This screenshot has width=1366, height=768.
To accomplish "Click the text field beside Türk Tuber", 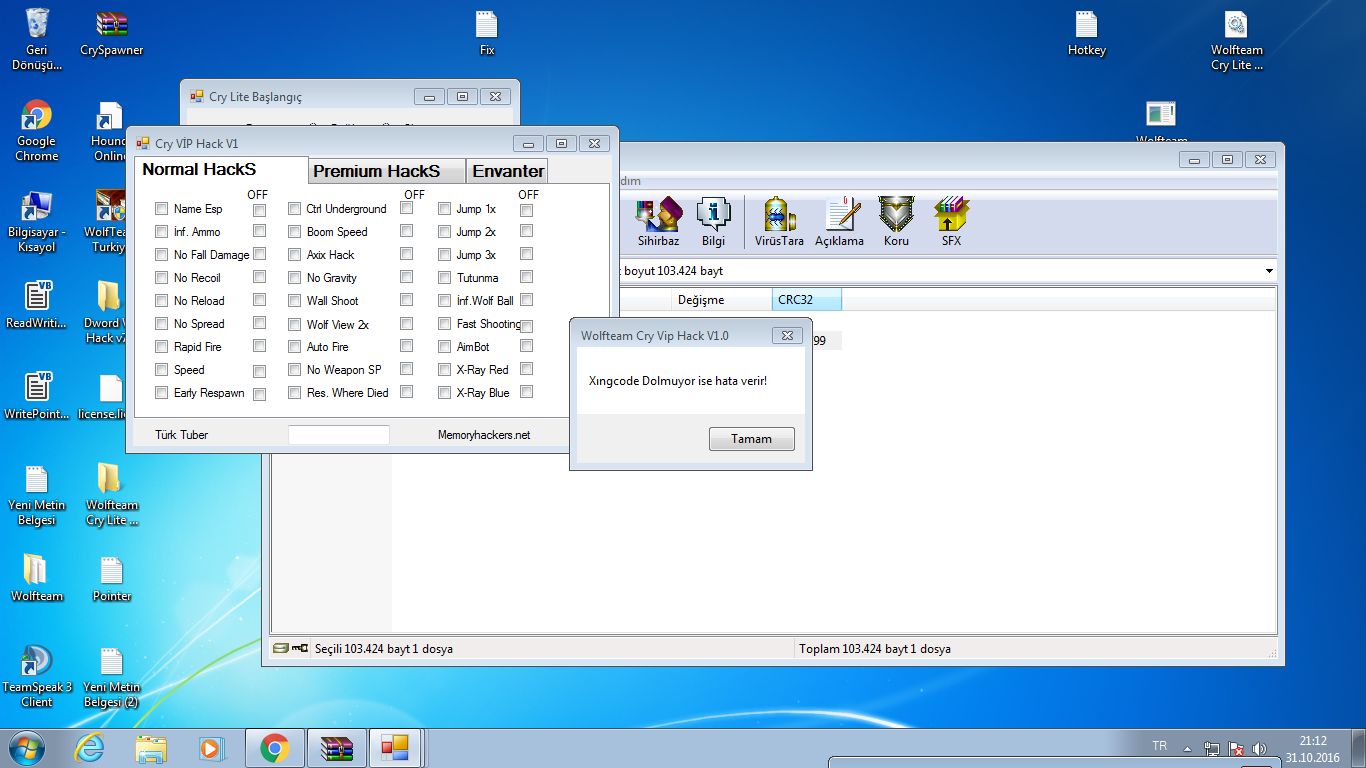I will [339, 435].
